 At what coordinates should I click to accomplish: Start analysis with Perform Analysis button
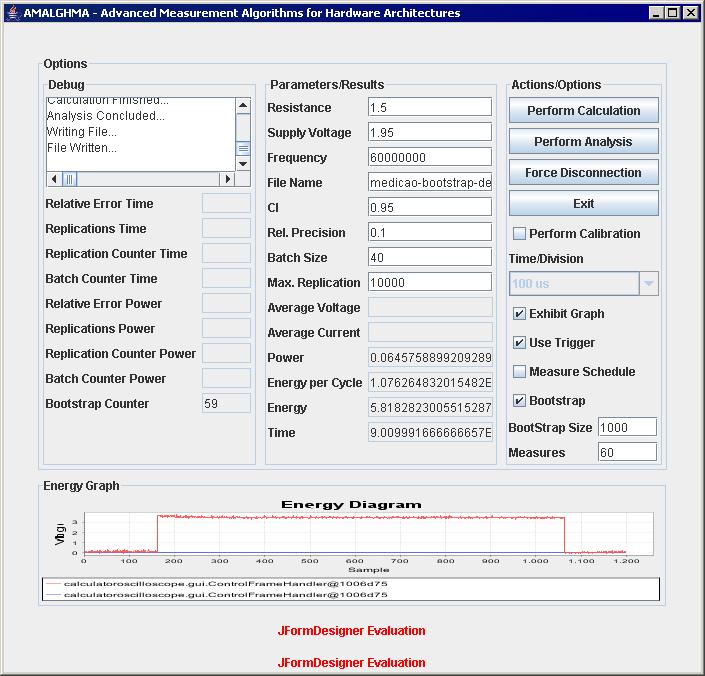click(x=584, y=141)
